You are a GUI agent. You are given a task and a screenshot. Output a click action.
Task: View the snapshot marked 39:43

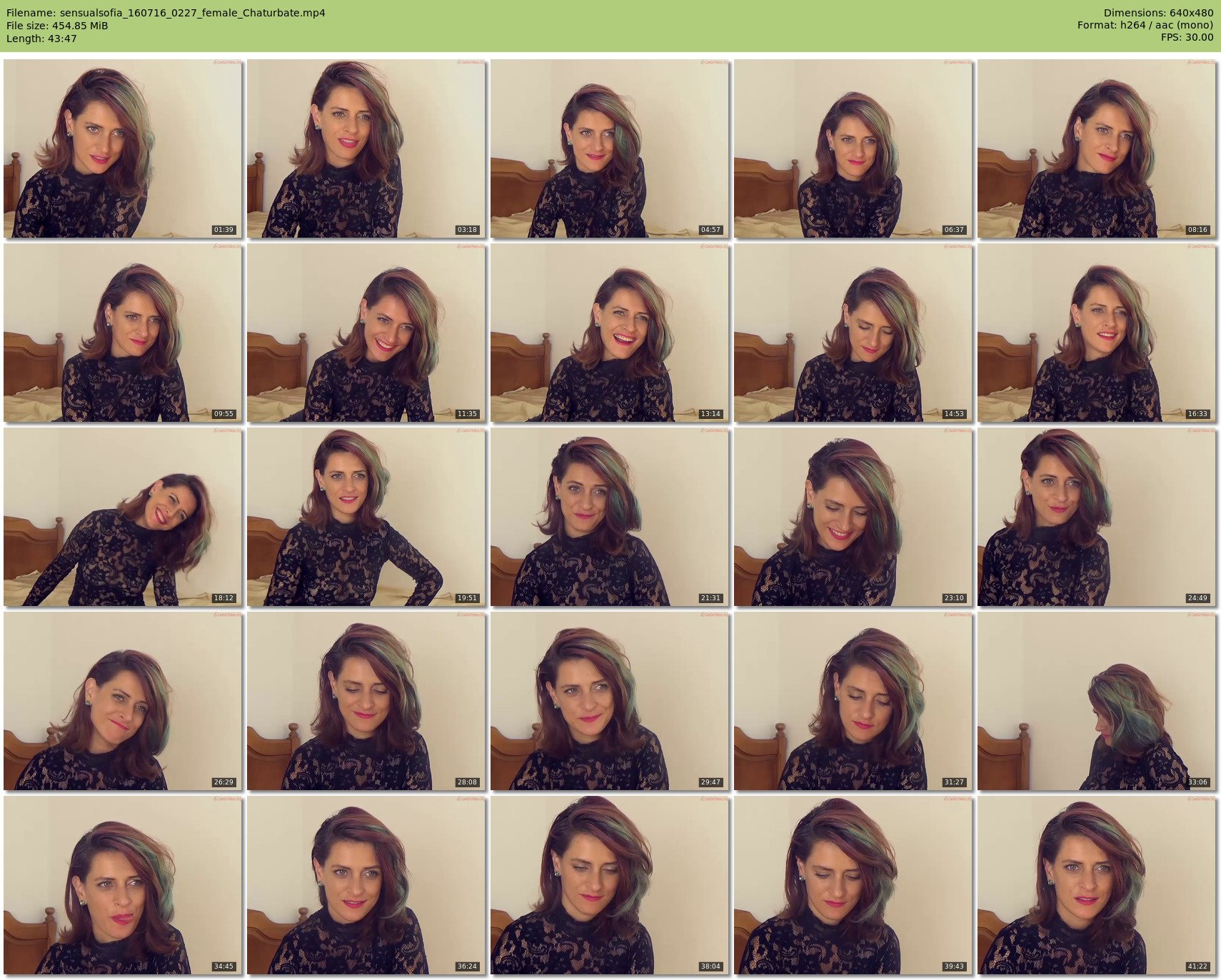click(853, 885)
